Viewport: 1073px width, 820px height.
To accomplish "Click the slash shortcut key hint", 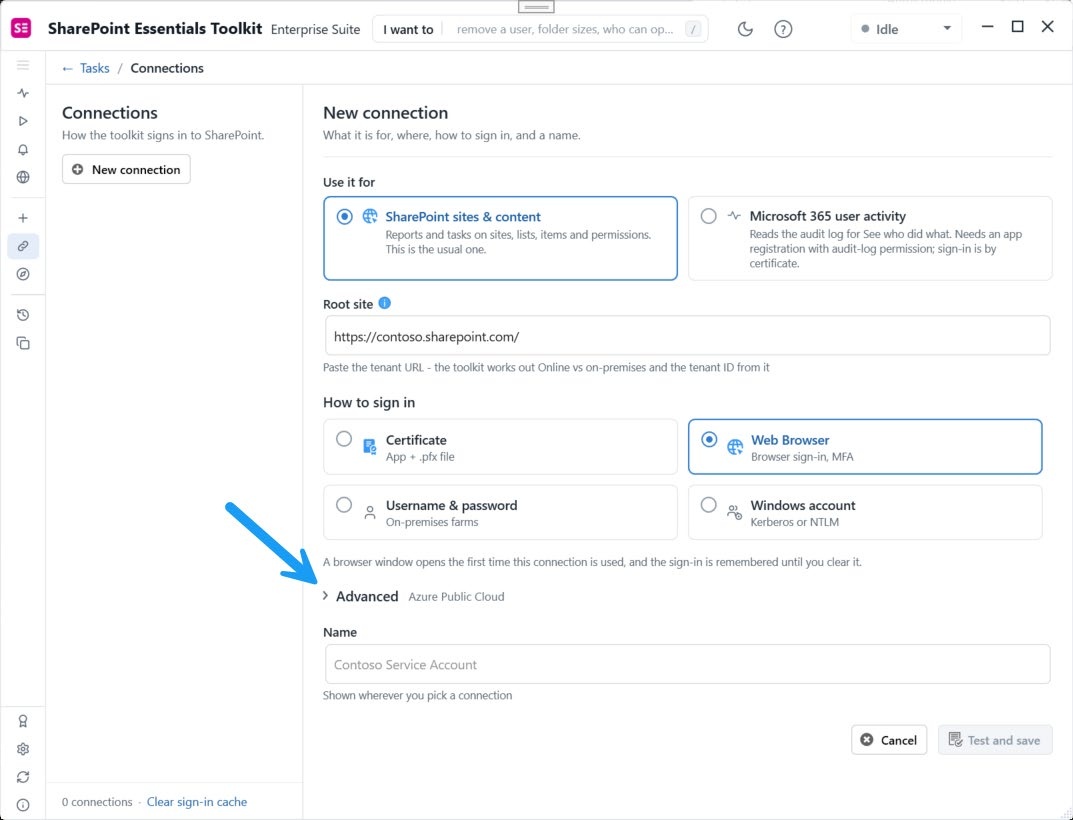I will (x=693, y=29).
